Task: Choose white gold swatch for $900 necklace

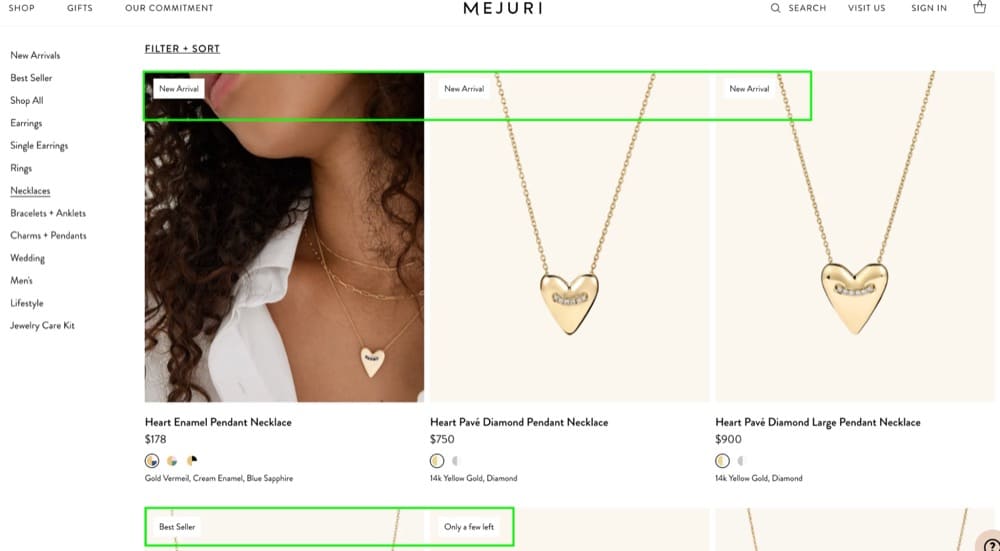Action: (742, 461)
